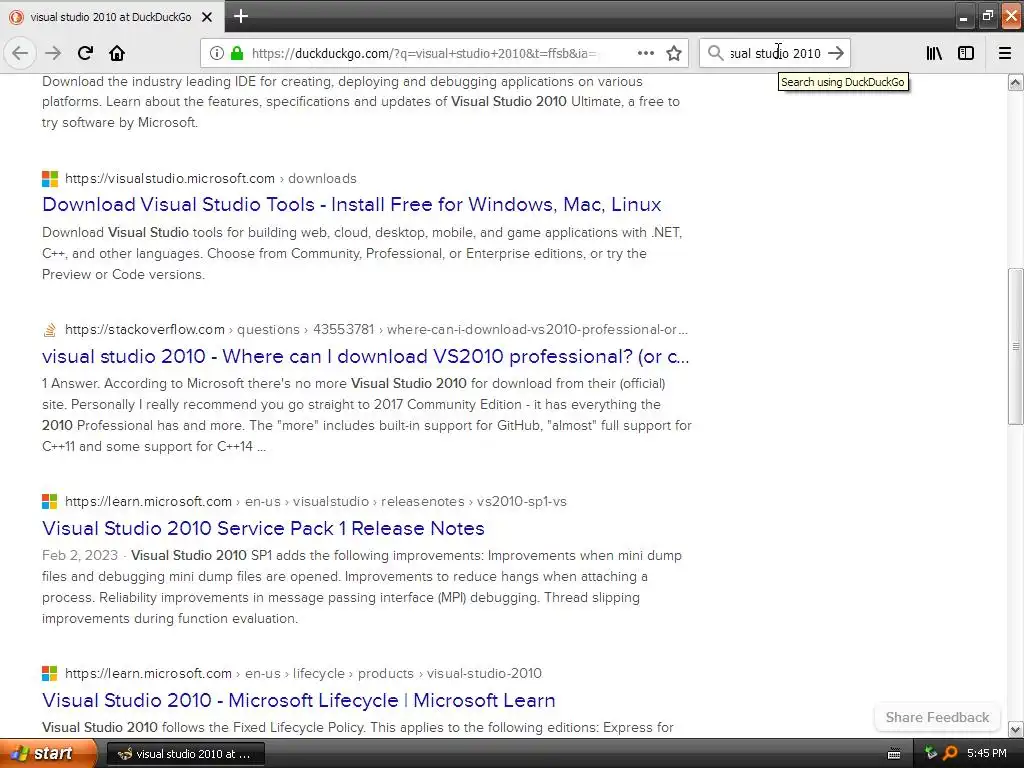Reload the current page
1024x768 pixels.
coord(85,53)
